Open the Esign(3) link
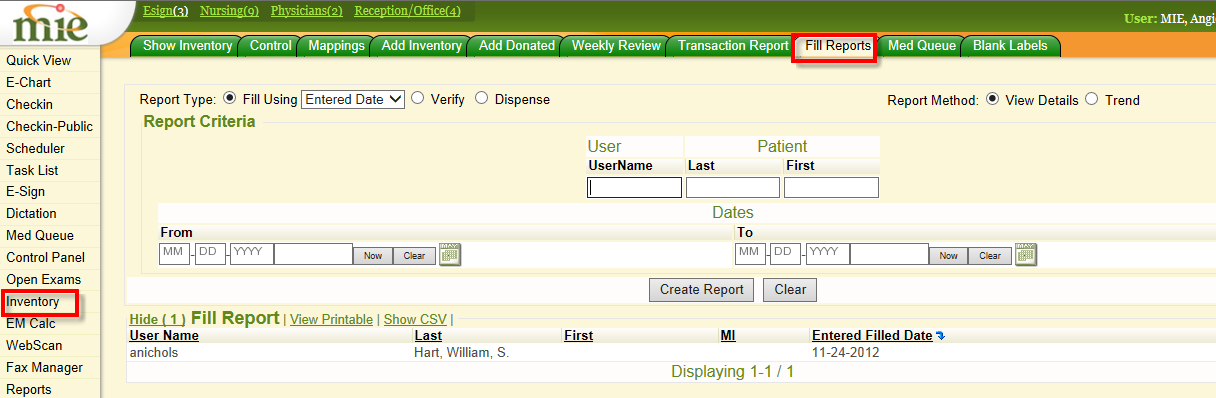Screen dimensions: 1216x398 pos(165,11)
